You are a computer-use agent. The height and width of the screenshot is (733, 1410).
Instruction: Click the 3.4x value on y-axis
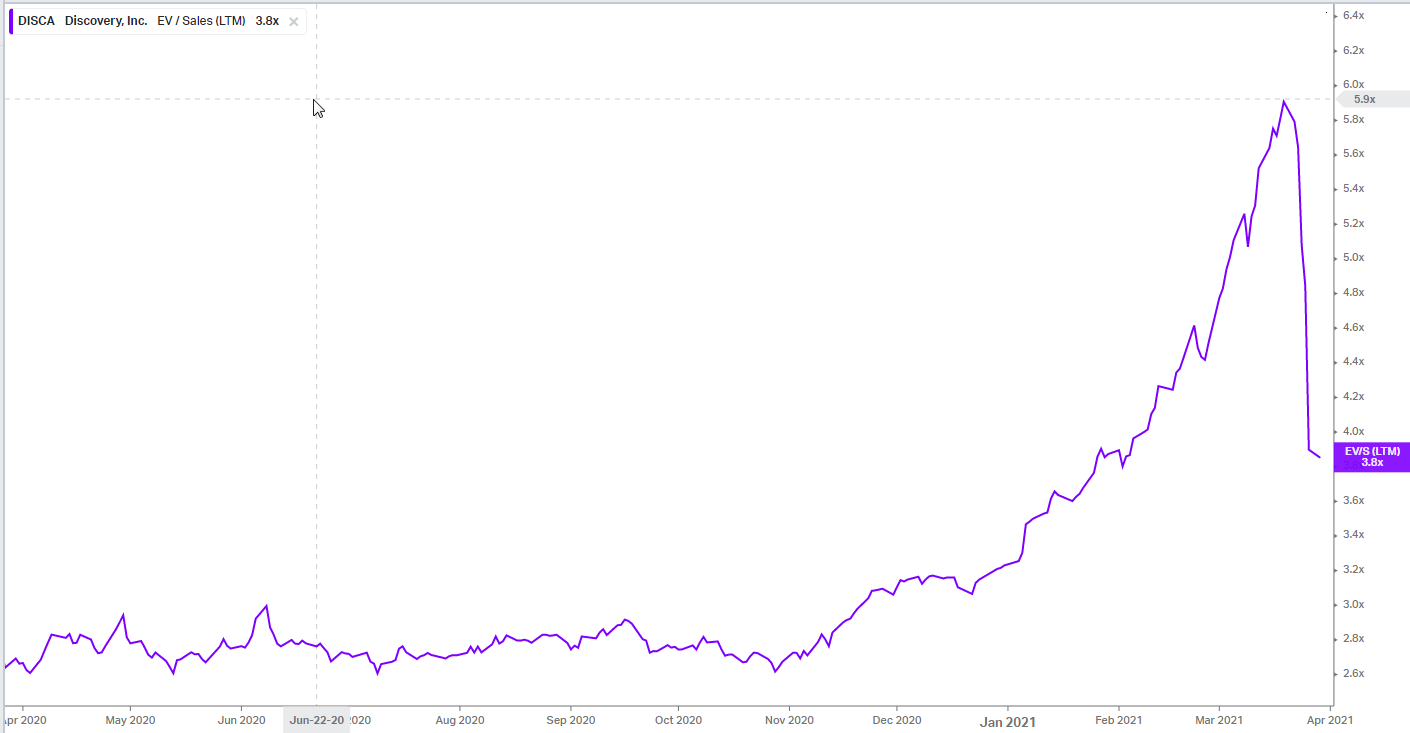(1353, 535)
